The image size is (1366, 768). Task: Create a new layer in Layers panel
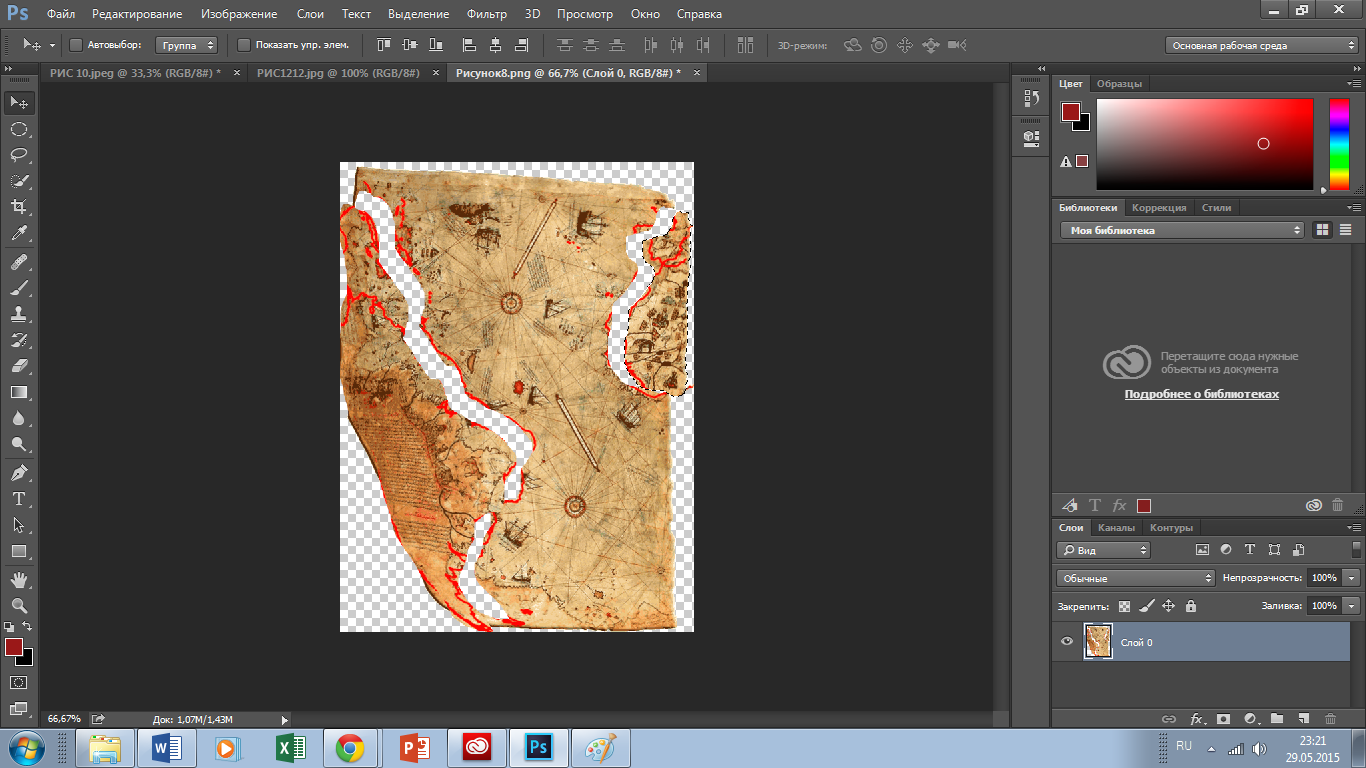point(1303,719)
